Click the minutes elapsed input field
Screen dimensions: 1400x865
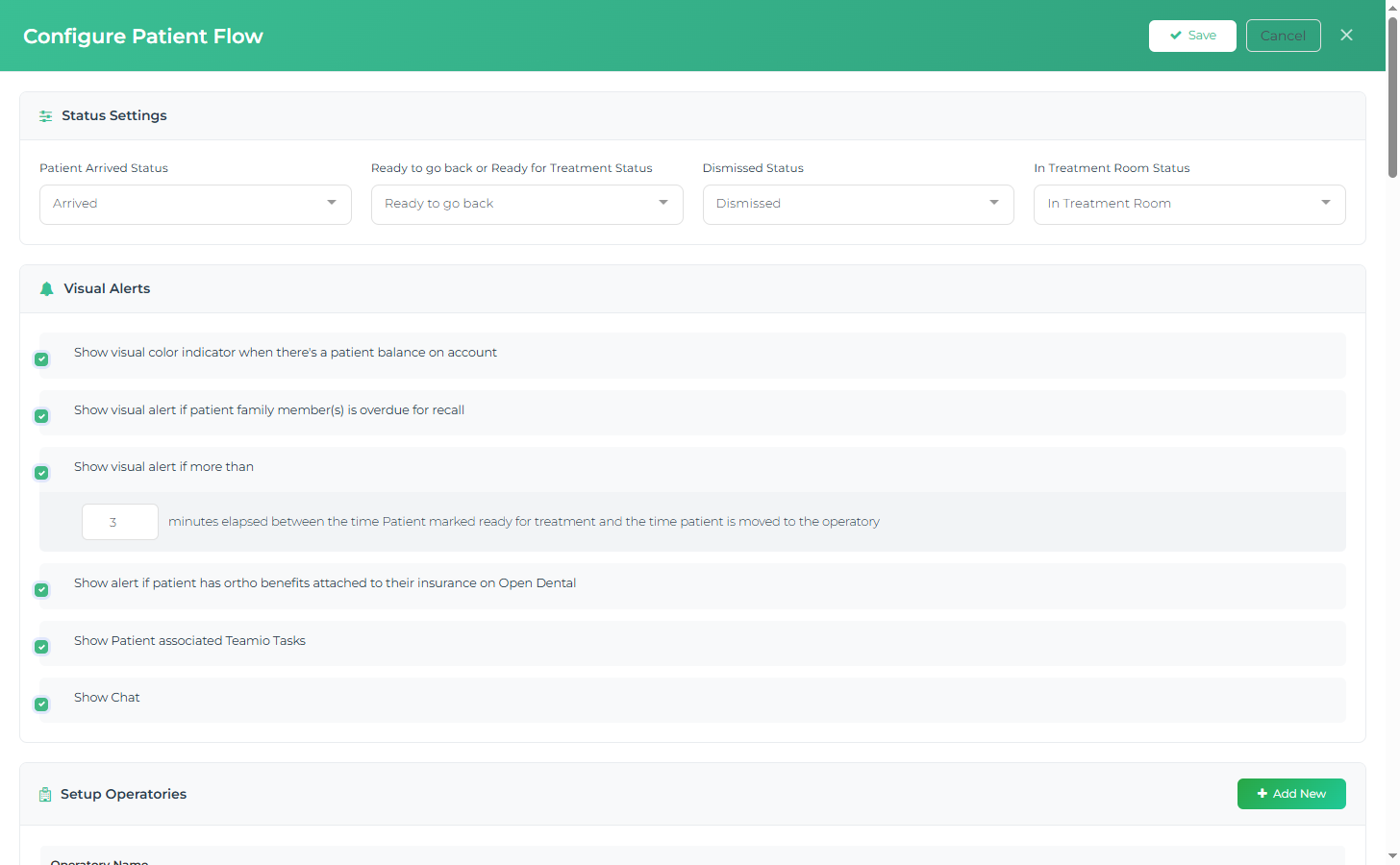(120, 522)
